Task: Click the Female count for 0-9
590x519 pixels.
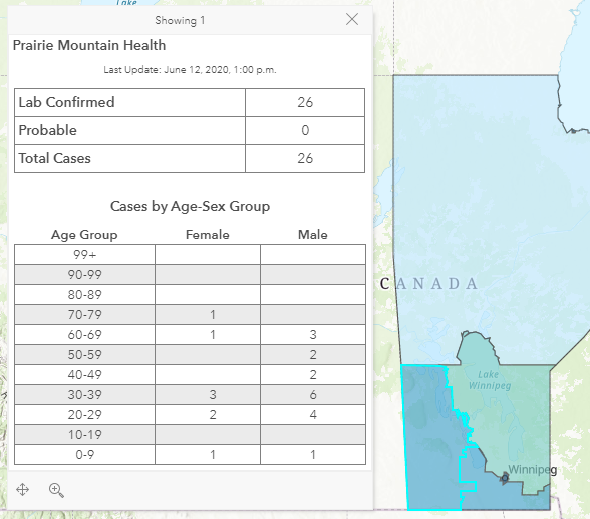Action: pos(213,455)
